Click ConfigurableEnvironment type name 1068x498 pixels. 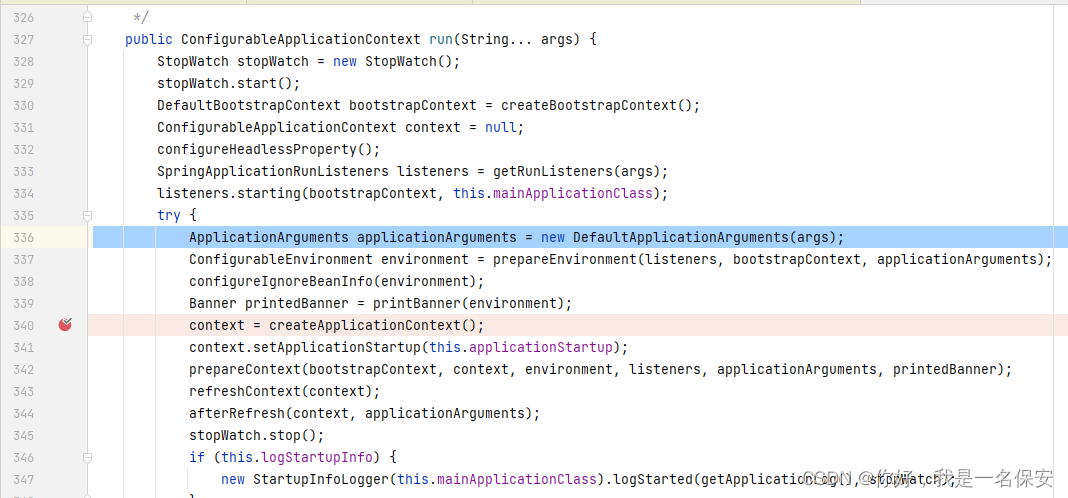coord(281,259)
